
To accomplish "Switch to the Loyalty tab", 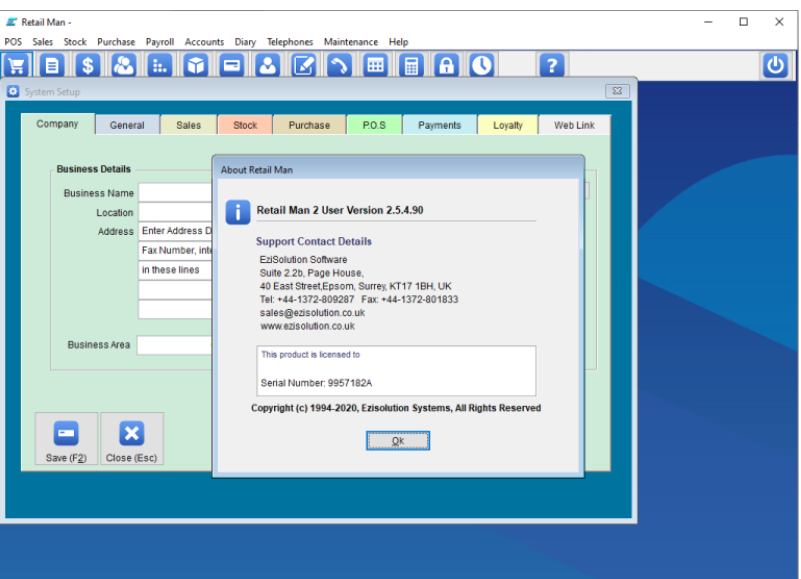I will (x=507, y=125).
